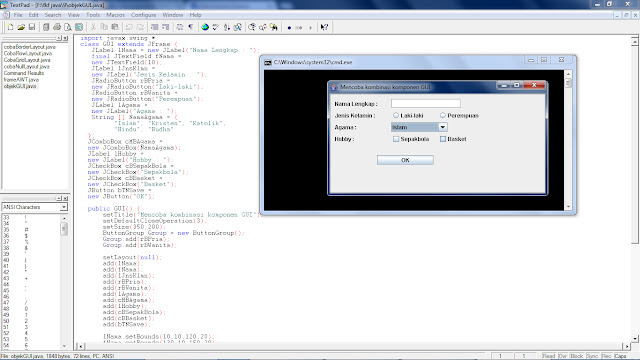Click the cmd.exe window scroll down arrow
The height and width of the screenshot is (360, 640).
point(568,207)
